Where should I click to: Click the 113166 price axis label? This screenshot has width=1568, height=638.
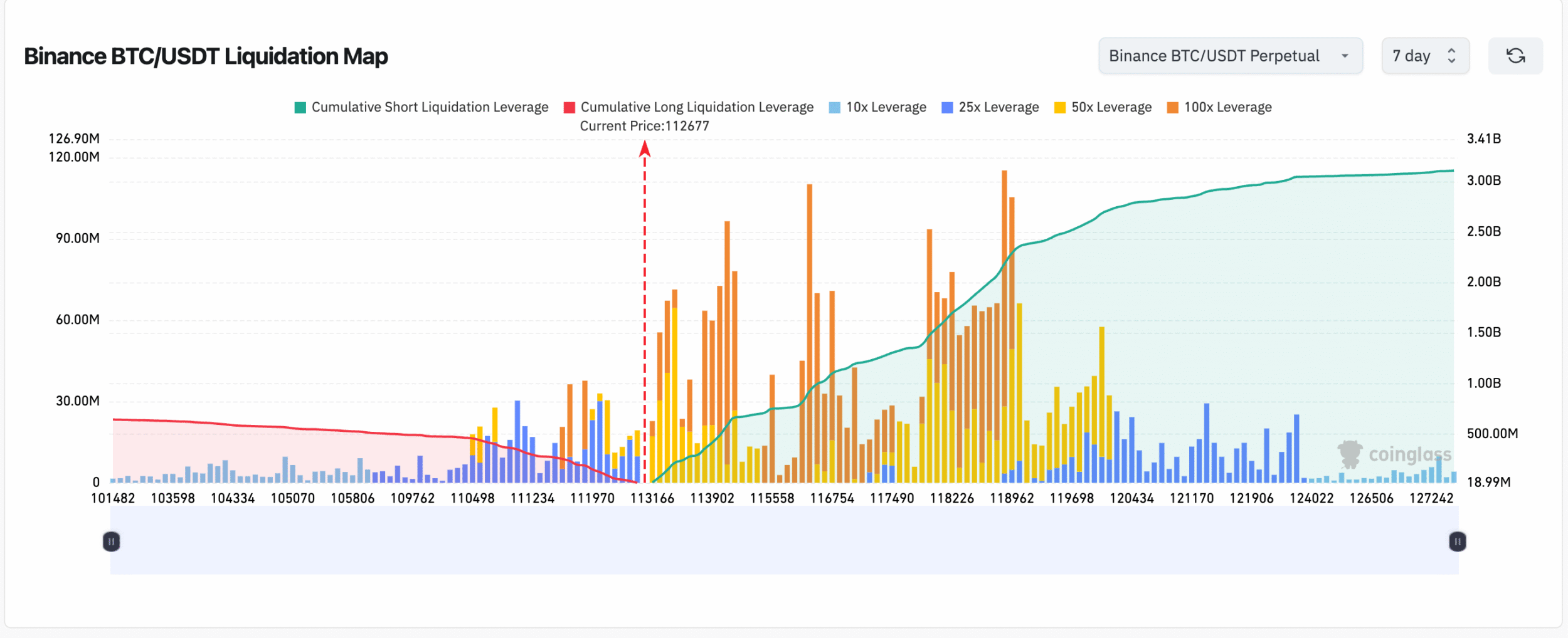(x=652, y=498)
